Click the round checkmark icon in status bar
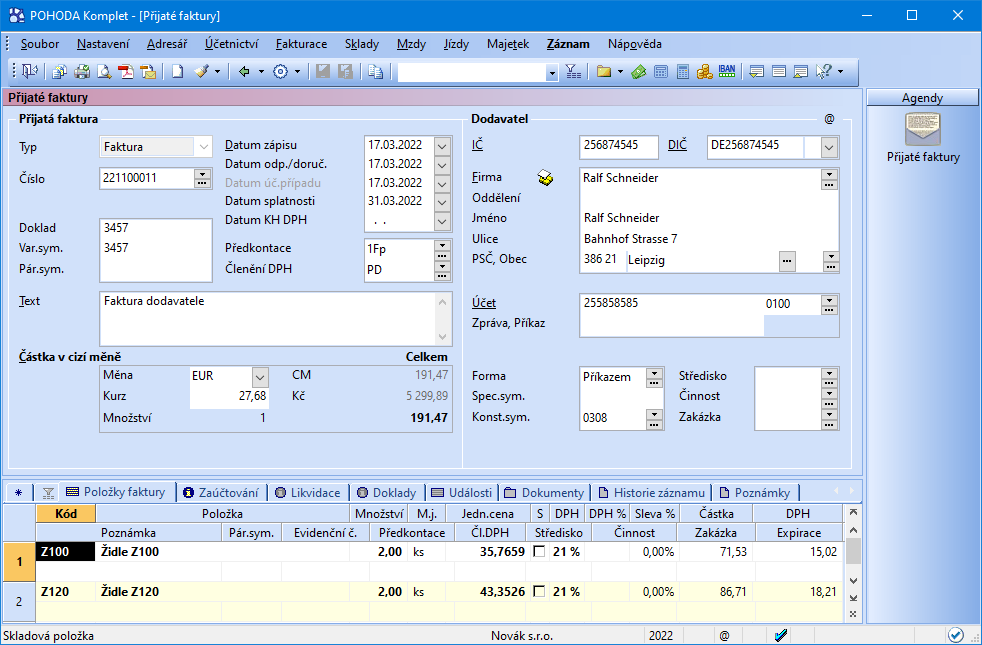The height and width of the screenshot is (645, 982). (955, 635)
